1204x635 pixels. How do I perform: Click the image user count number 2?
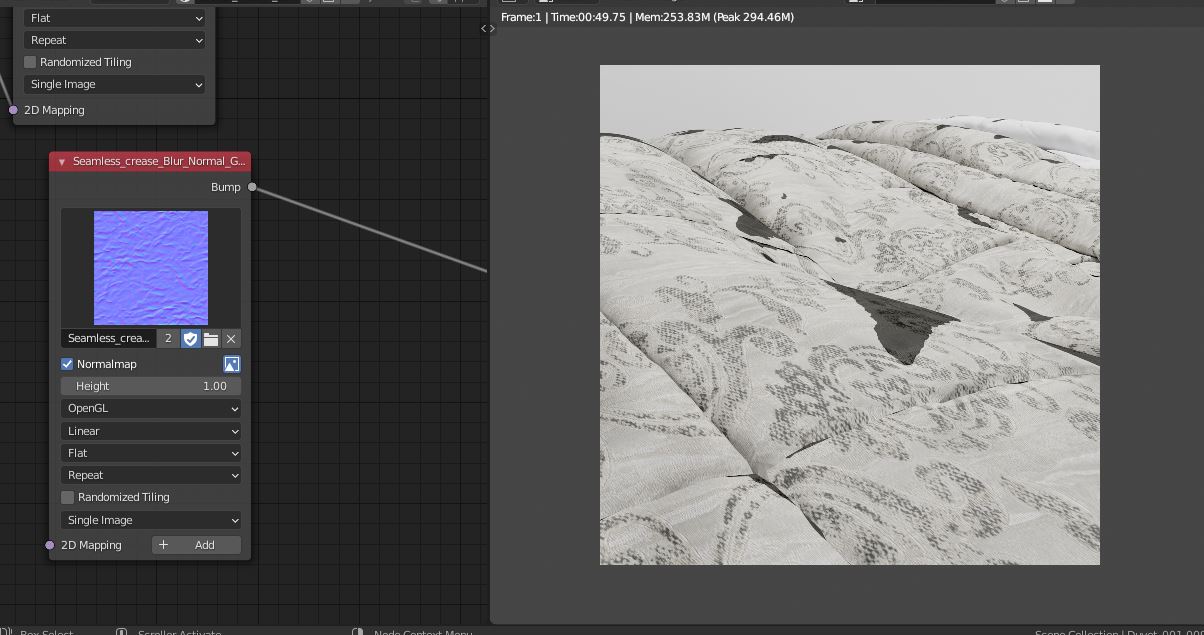coord(168,339)
